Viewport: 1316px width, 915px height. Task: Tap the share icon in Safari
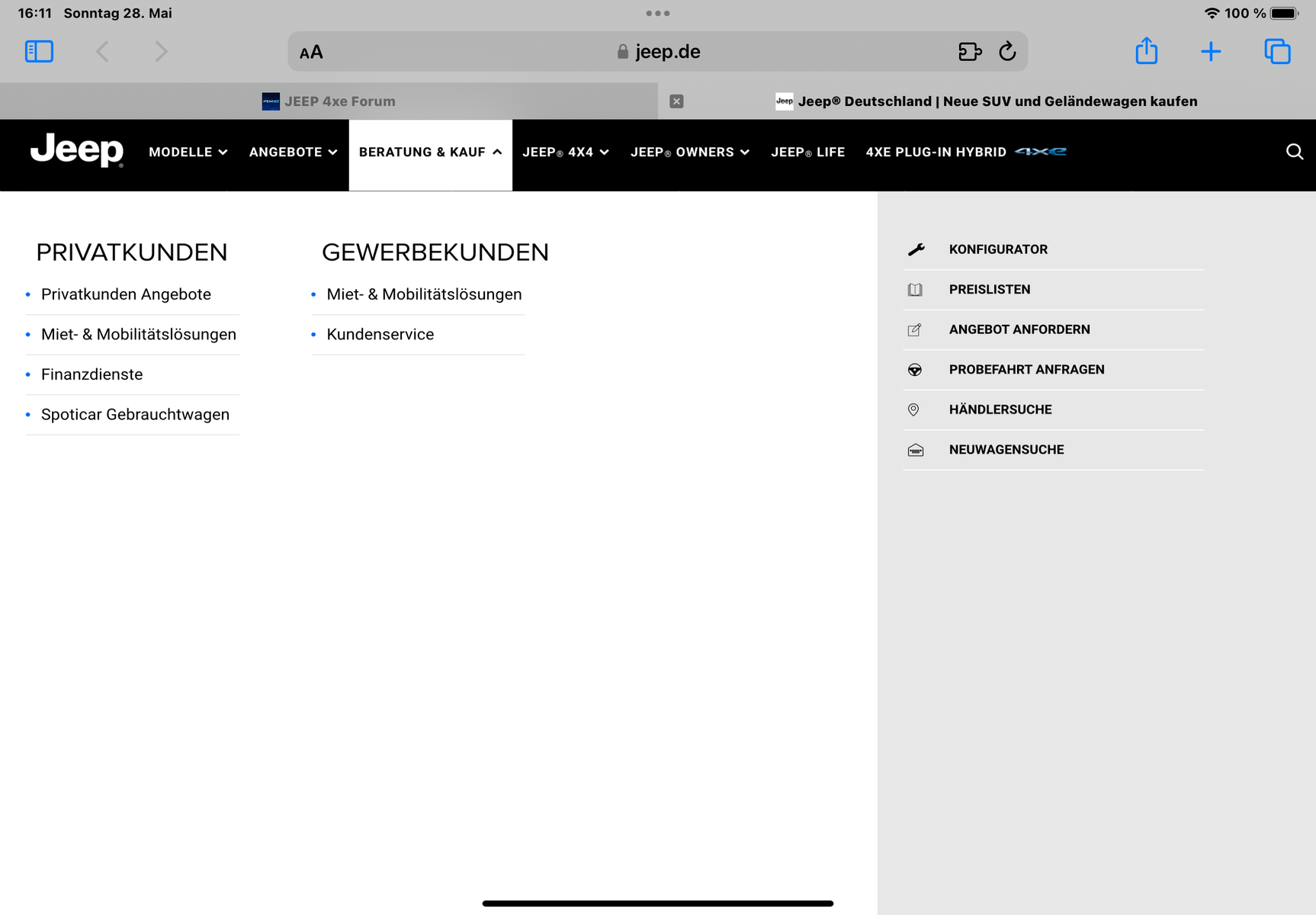(x=1146, y=50)
